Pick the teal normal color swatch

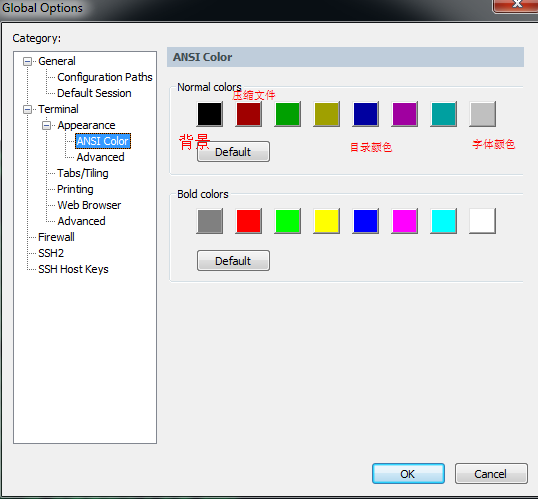tap(443, 114)
